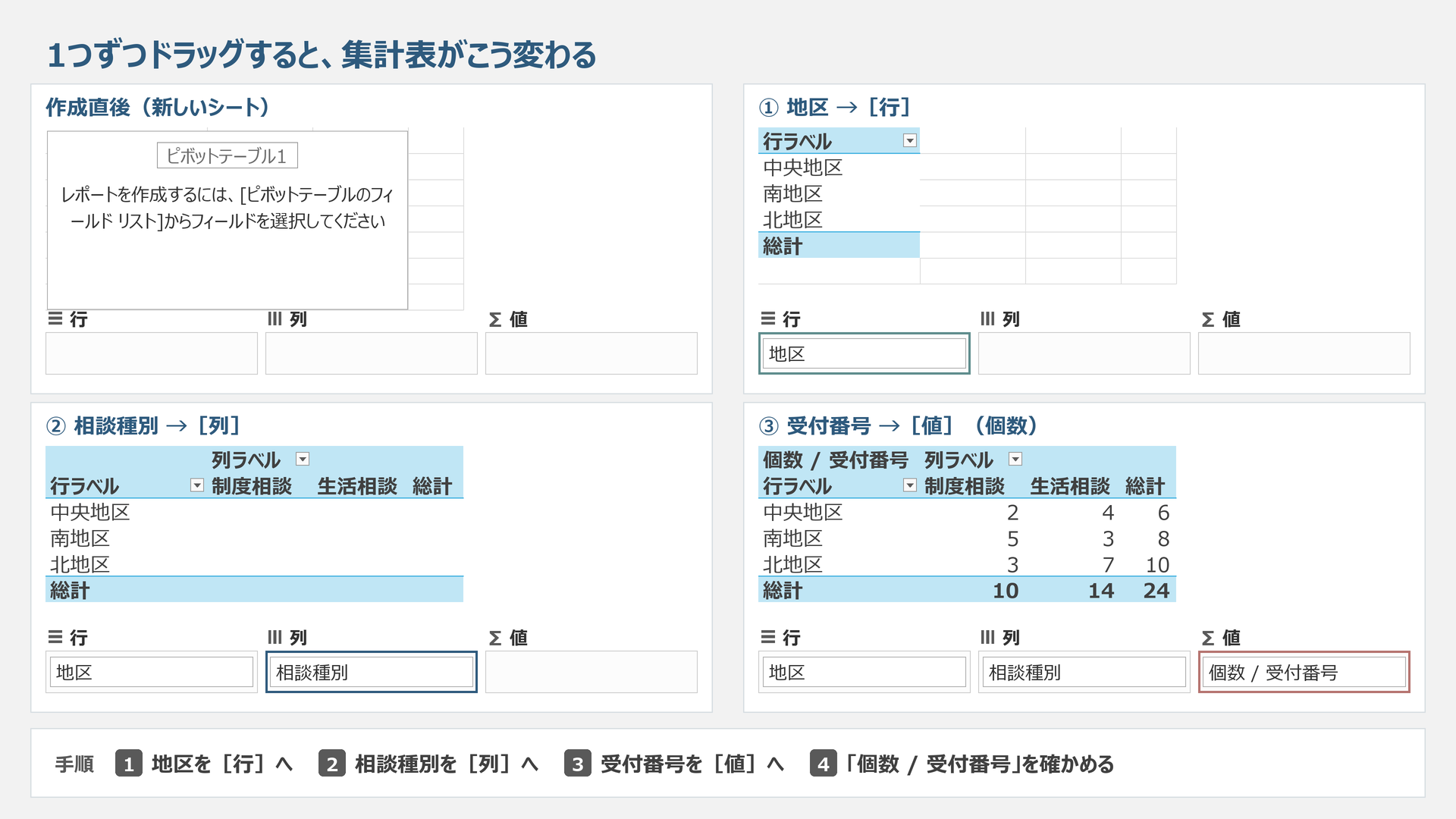This screenshot has width=1456, height=819.
Task: Click the 地区 field in the ③ panel's 行 area
Action: 864,672
